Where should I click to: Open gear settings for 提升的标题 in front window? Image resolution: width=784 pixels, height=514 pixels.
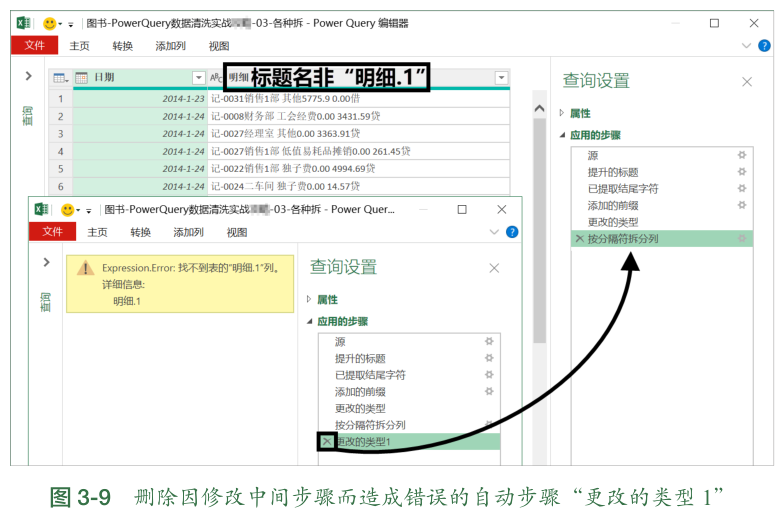point(489,358)
